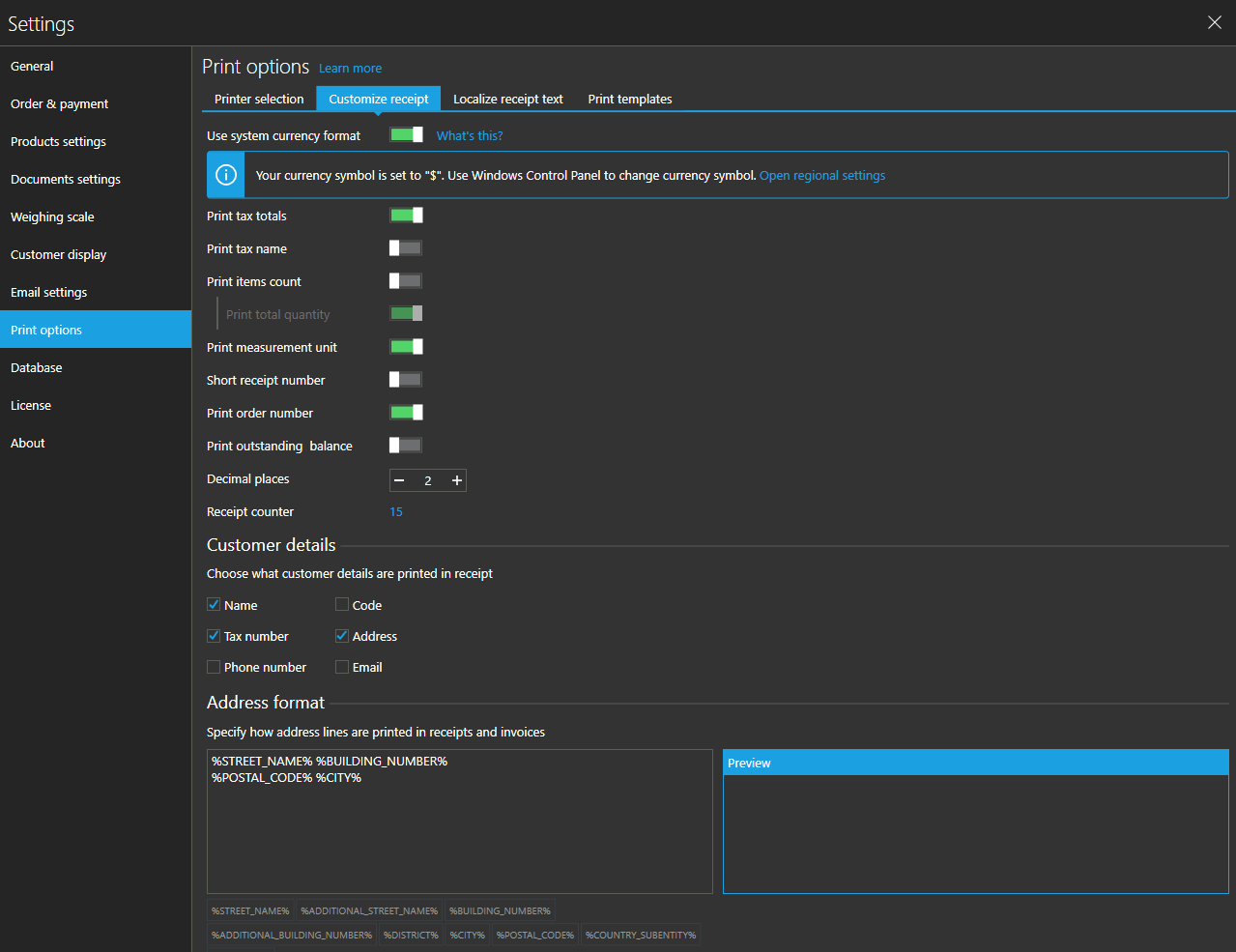Switch off Print order number
The image size is (1236, 952).
point(406,413)
